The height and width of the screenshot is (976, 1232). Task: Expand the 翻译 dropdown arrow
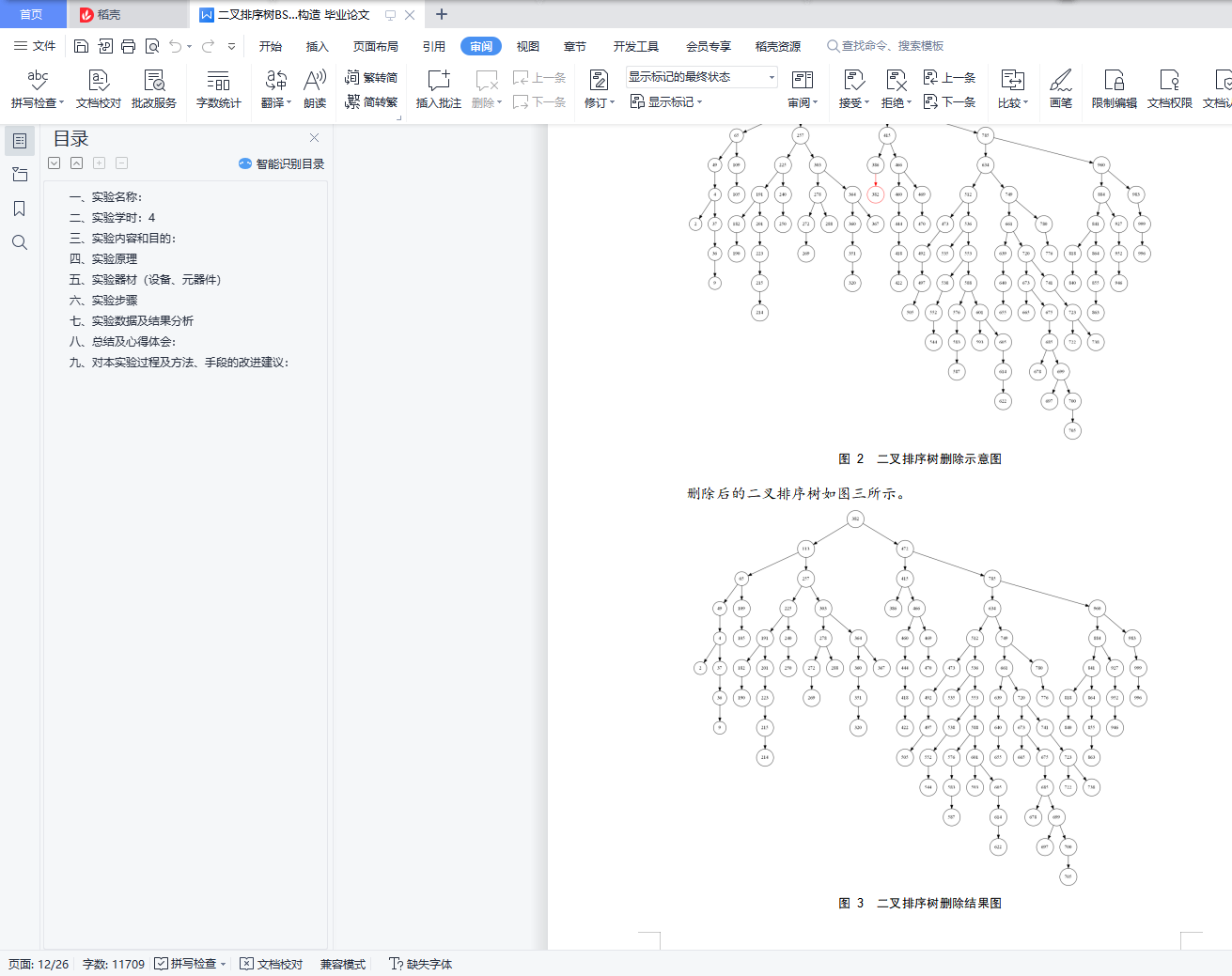(289, 103)
